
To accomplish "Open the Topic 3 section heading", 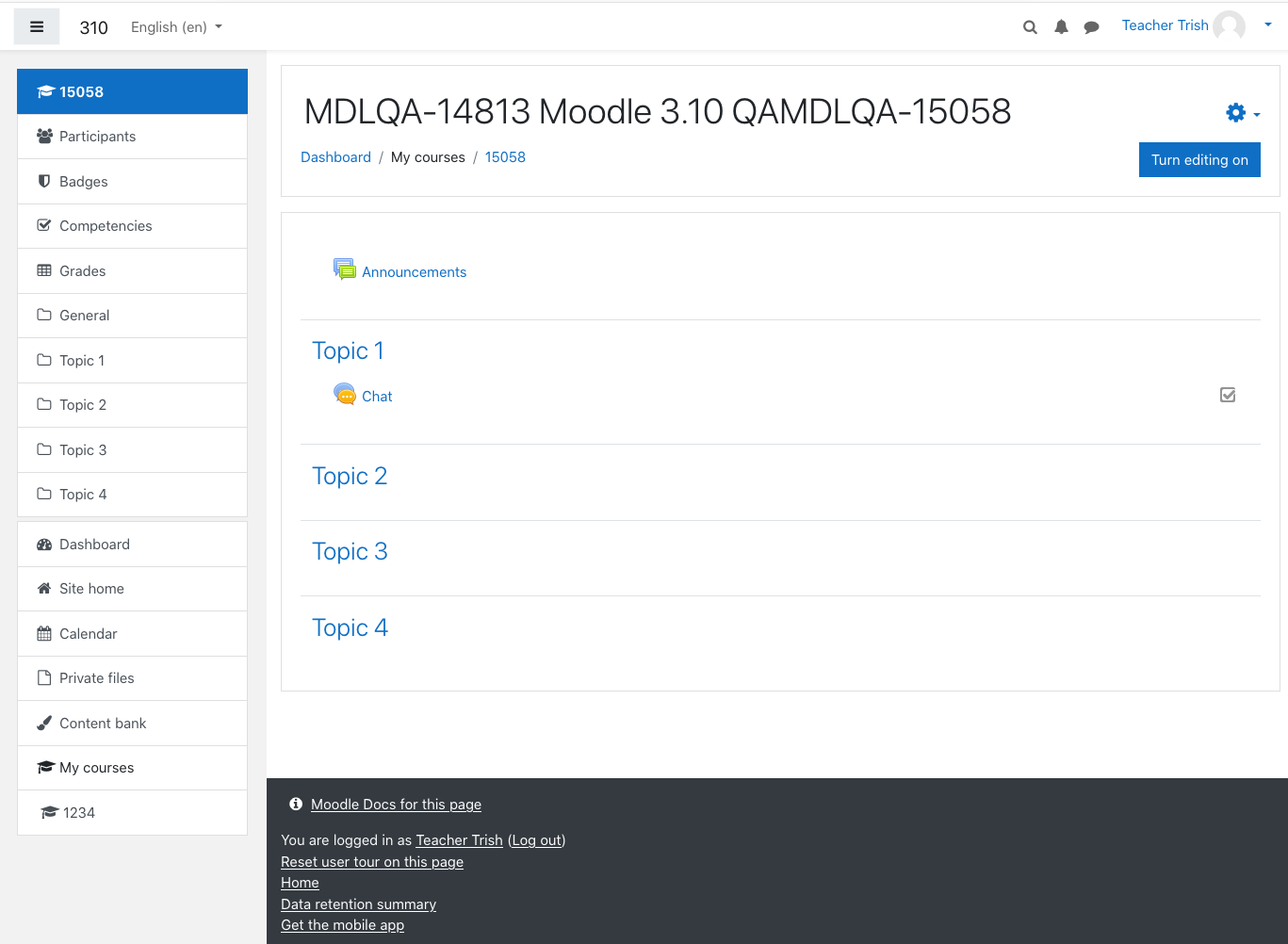I will 350,551.
